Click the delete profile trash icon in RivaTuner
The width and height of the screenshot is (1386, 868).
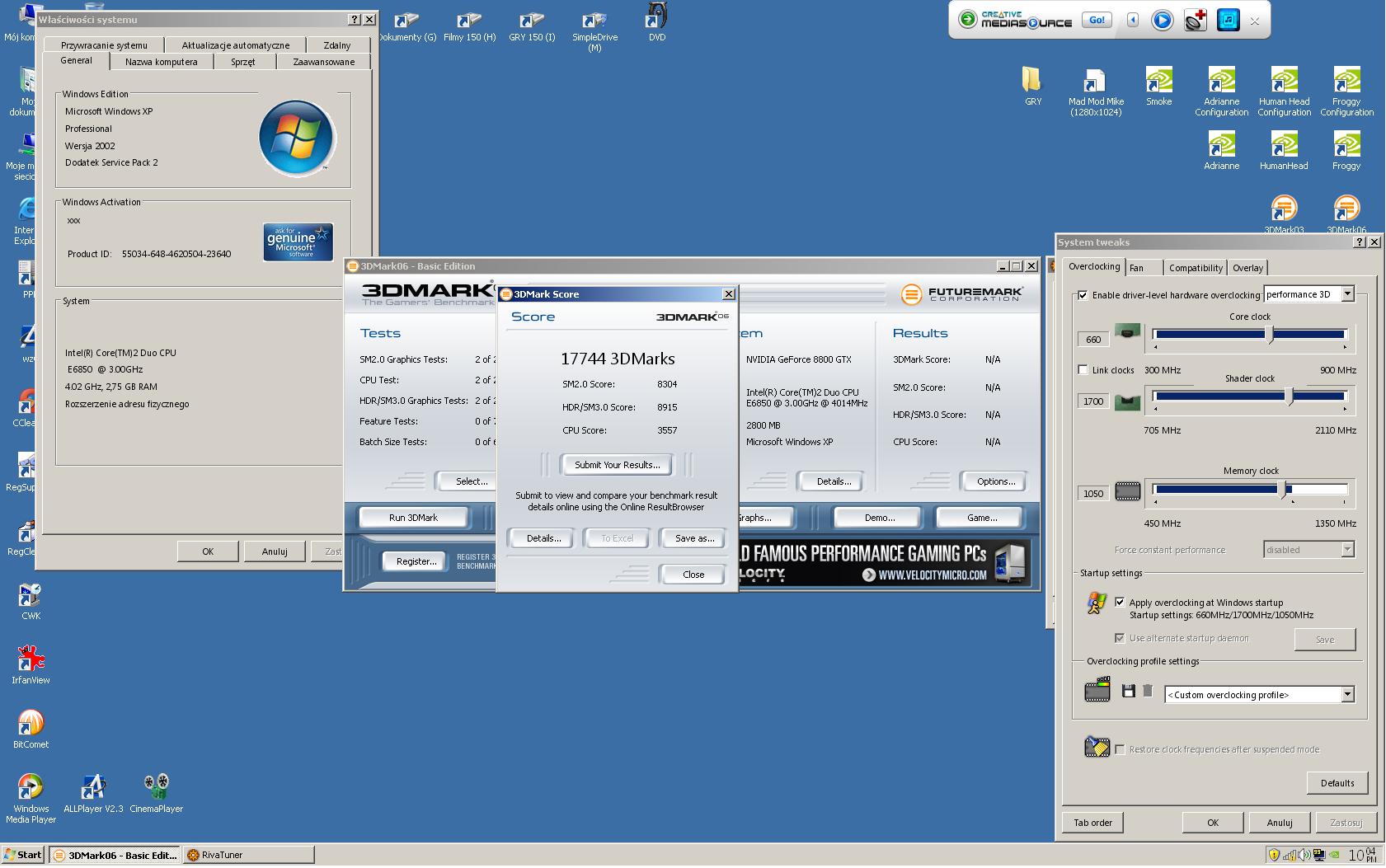pos(1147,691)
